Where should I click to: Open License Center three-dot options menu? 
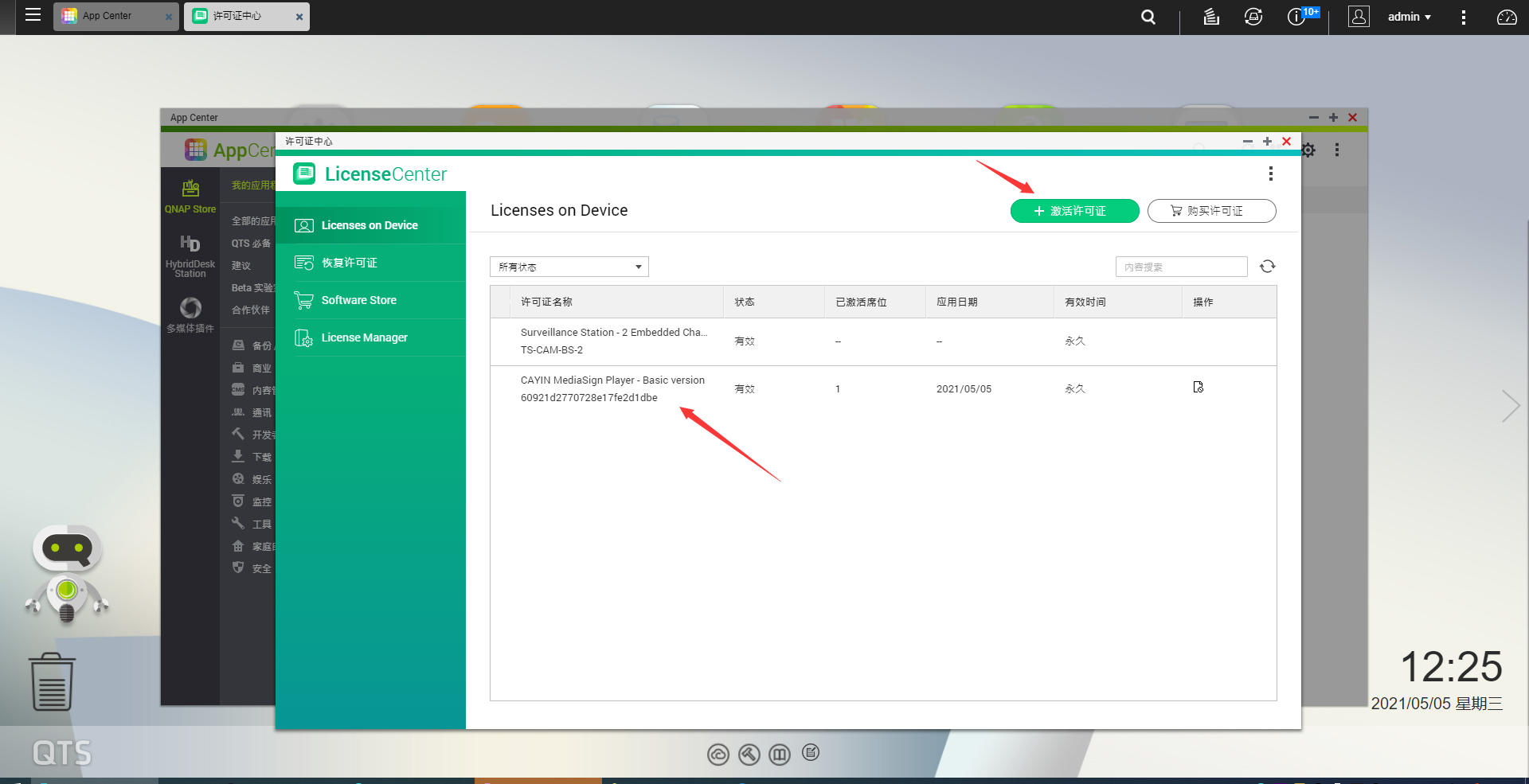[x=1270, y=174]
